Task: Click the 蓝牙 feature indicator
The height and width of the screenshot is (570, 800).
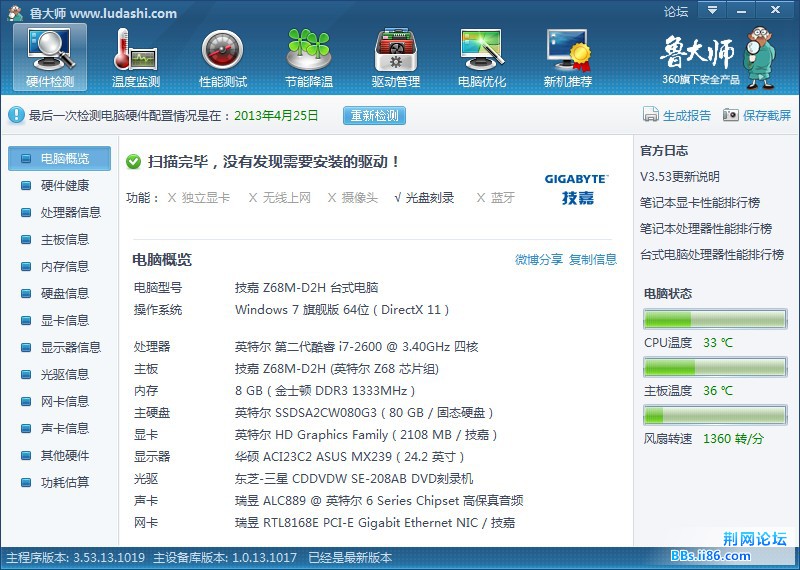Action: pyautogui.click(x=495, y=197)
